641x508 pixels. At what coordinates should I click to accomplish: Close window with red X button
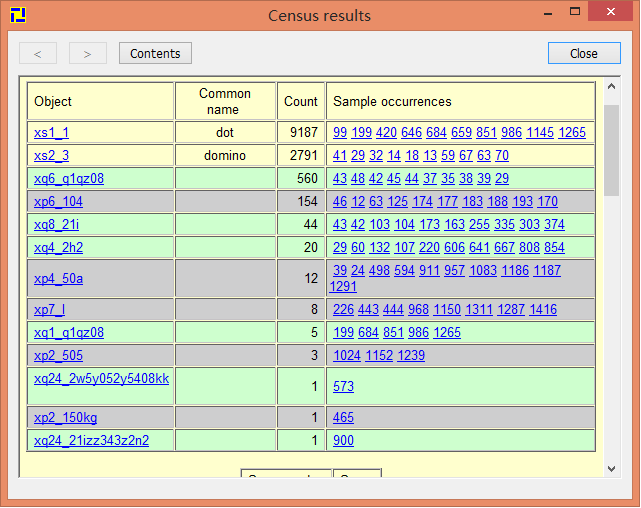[x=611, y=11]
